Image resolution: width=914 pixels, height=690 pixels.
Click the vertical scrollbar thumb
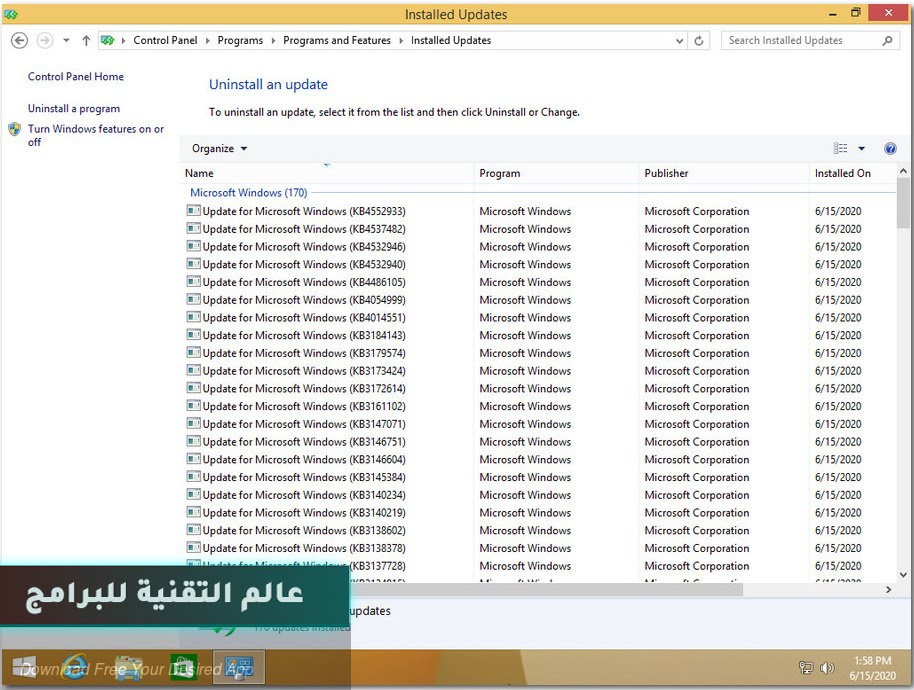[x=903, y=203]
